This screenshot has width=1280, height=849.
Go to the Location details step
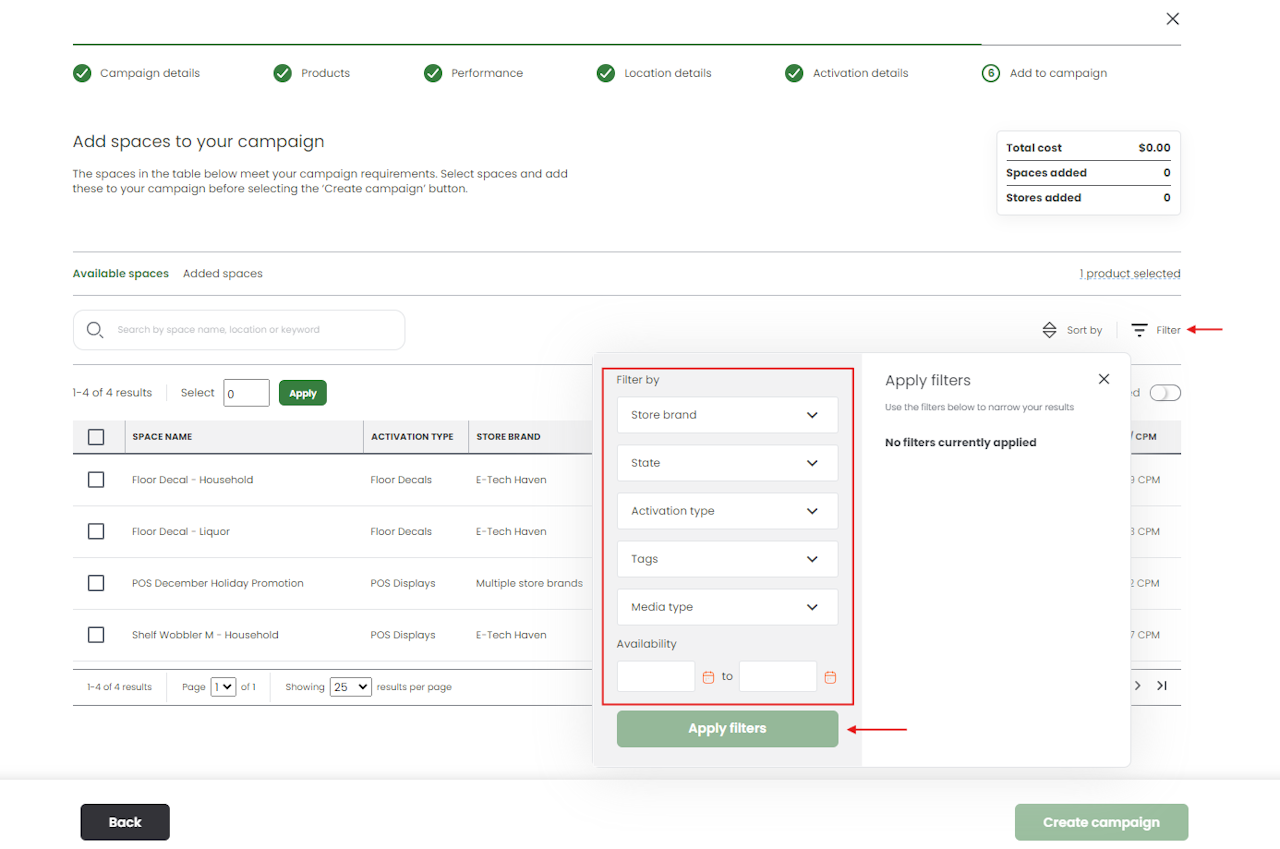click(x=667, y=73)
